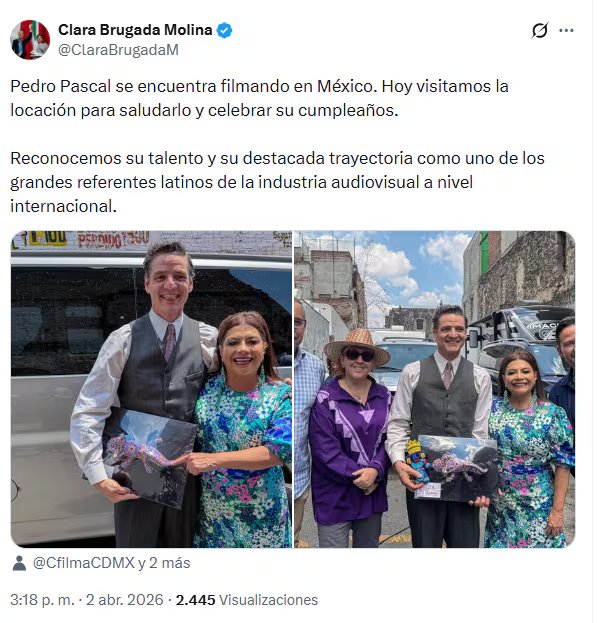
Task: View the 2.445 Visualizaciones count
Action: click(x=247, y=600)
